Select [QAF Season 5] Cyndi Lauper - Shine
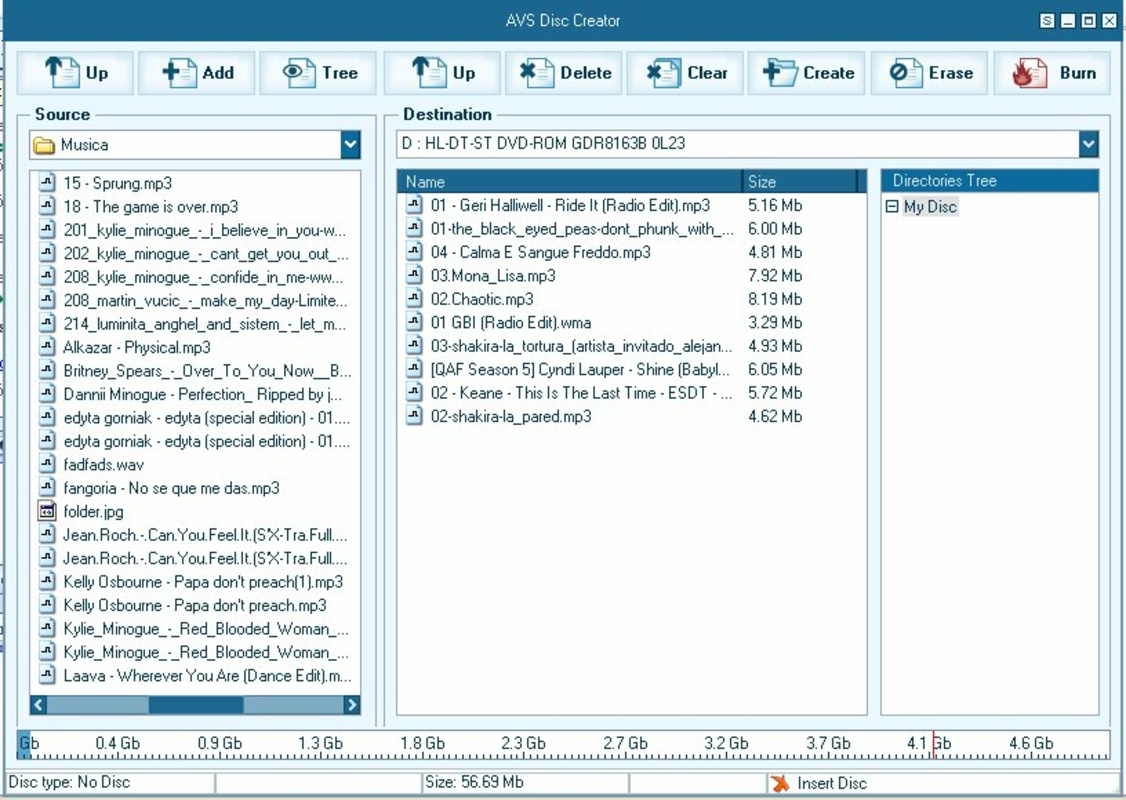 (580, 369)
